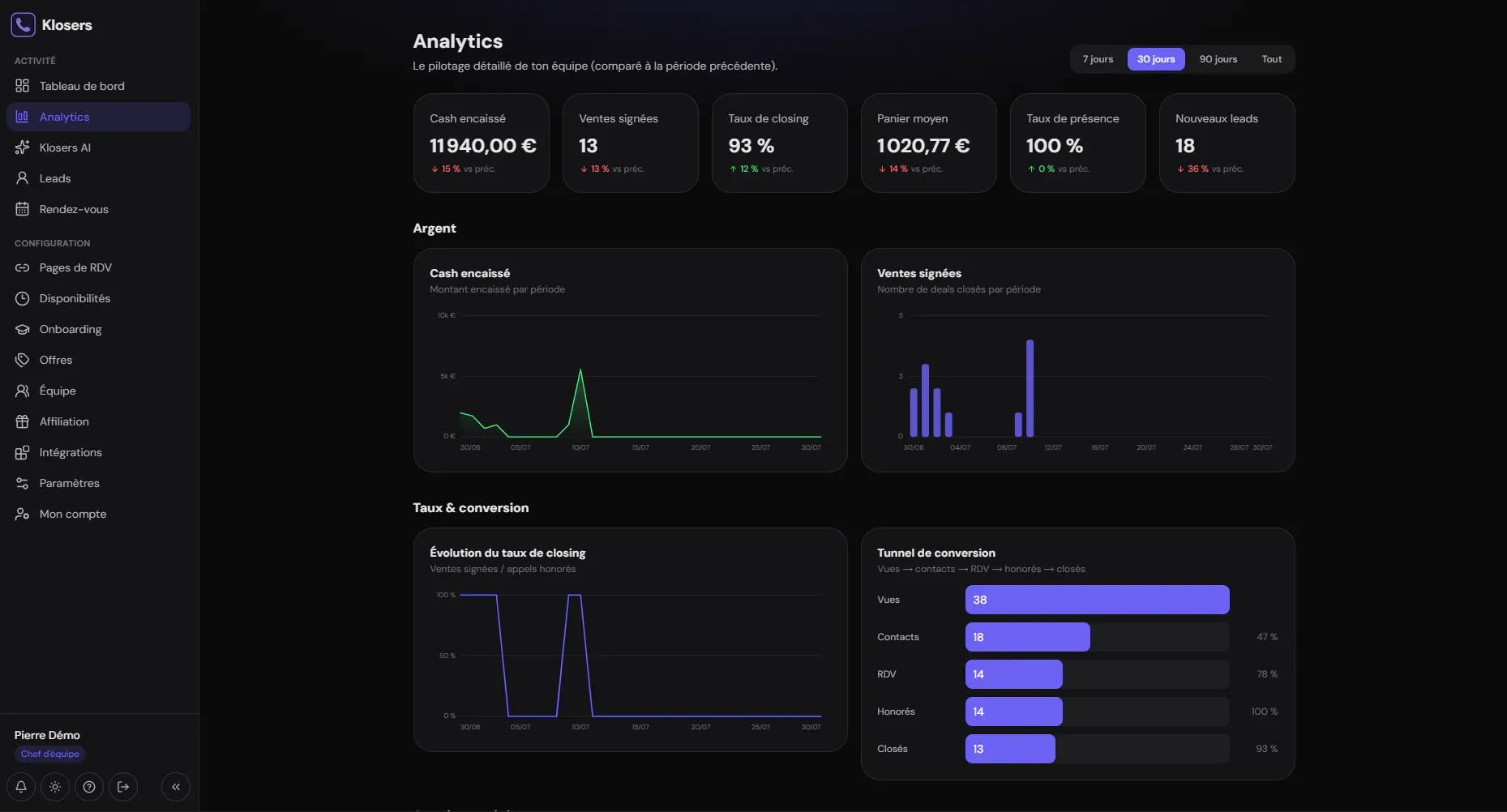This screenshot has width=1507, height=812.
Task: Click the Leads person icon
Action: pyautogui.click(x=23, y=178)
